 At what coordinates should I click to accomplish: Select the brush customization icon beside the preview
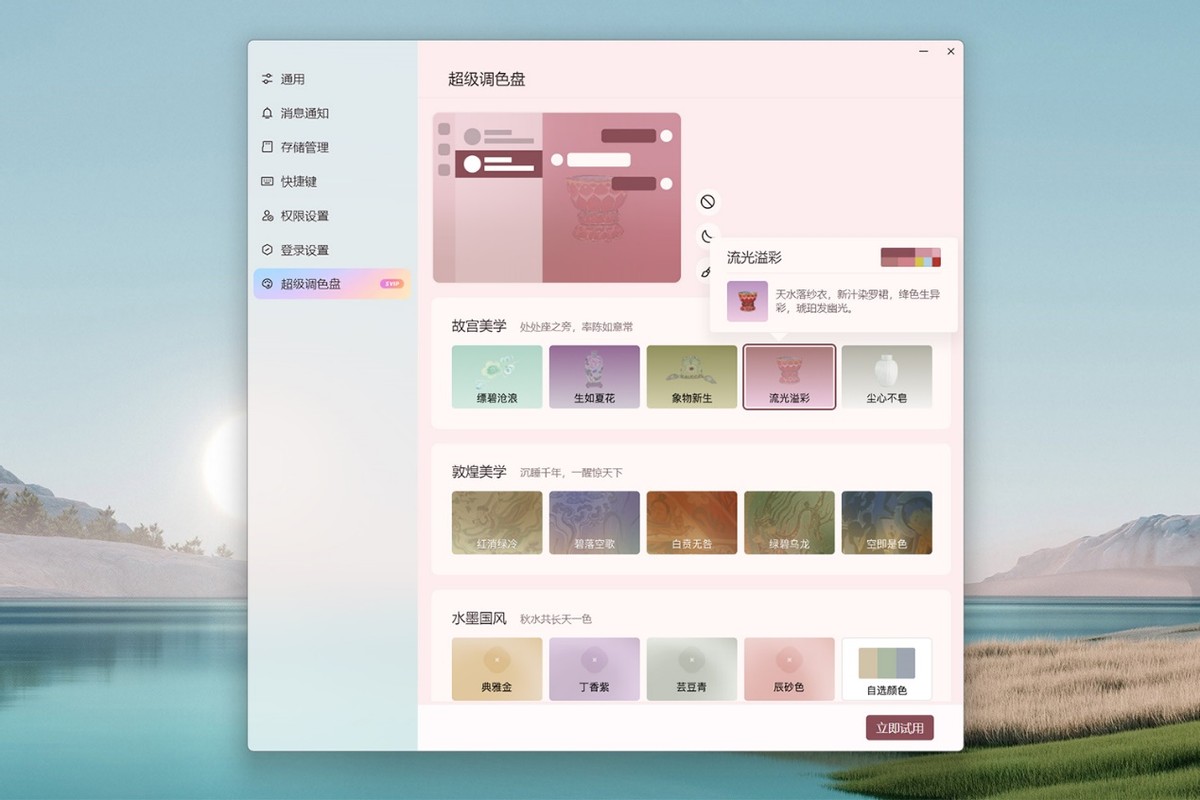point(708,271)
